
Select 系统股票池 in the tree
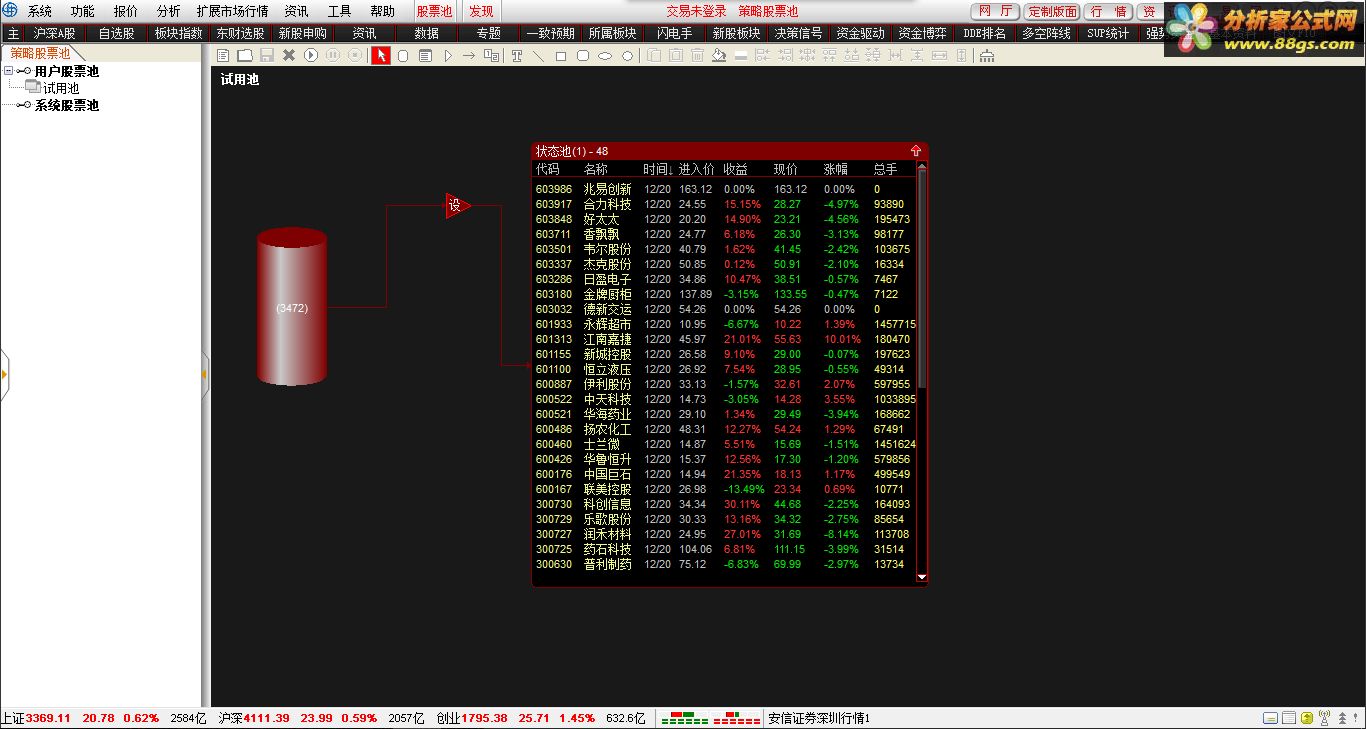pos(67,105)
